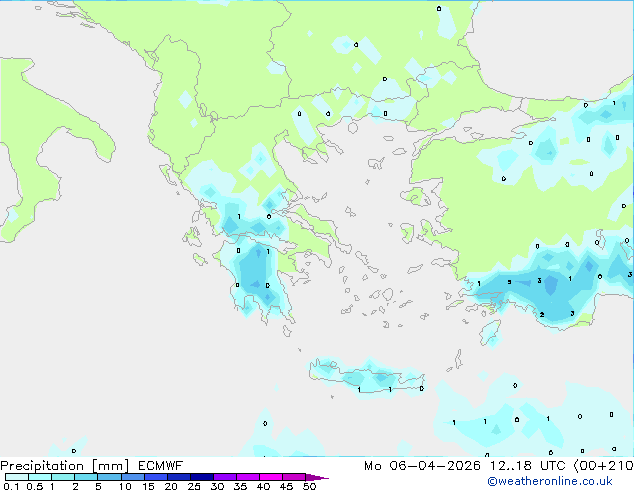The image size is (634, 490).
Task: Select legend swatch between 1 and 2
Action: click(63, 477)
